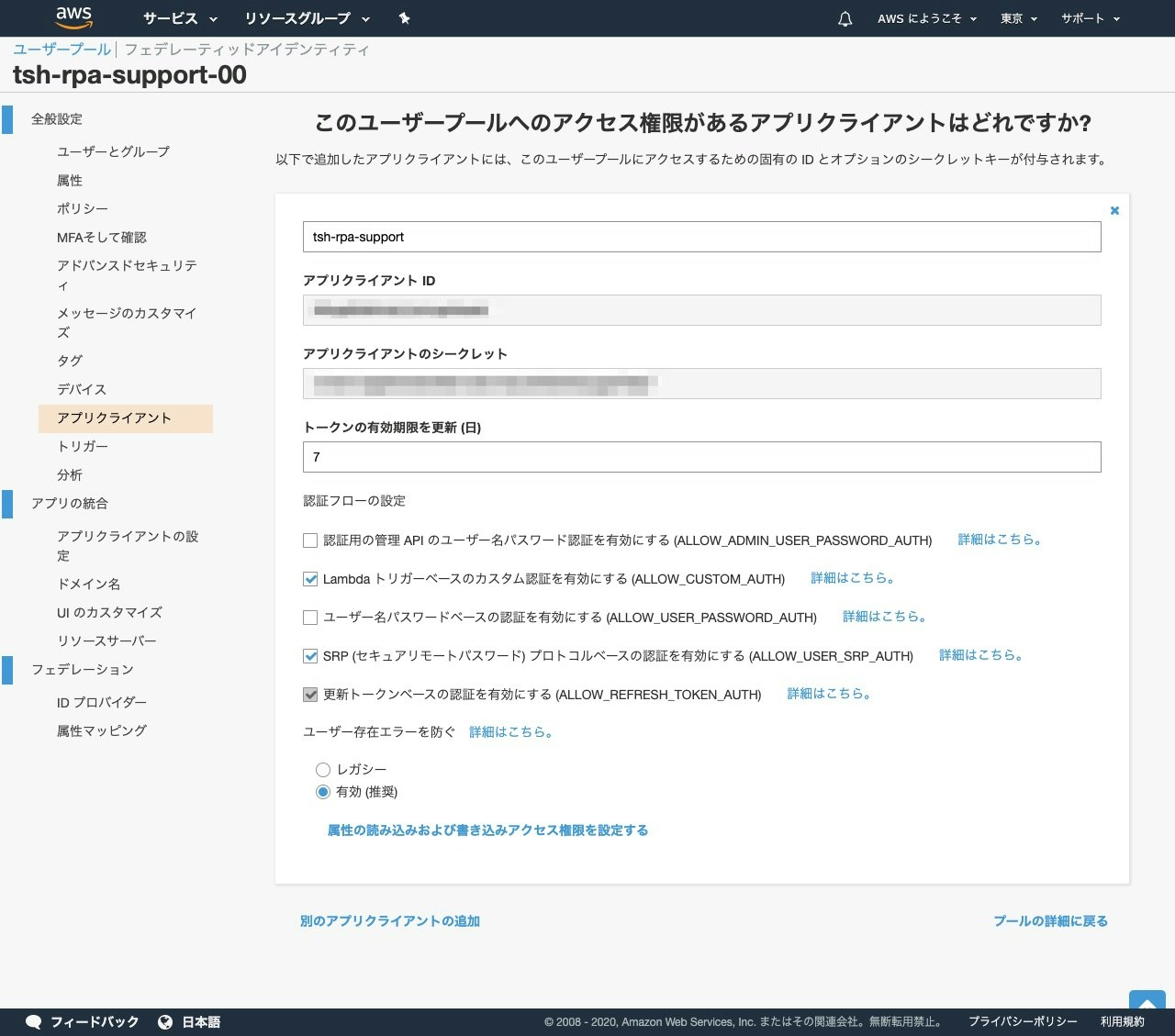Click フィードバック in footer
Screen dimensions: 1175x1036
pos(95,1021)
